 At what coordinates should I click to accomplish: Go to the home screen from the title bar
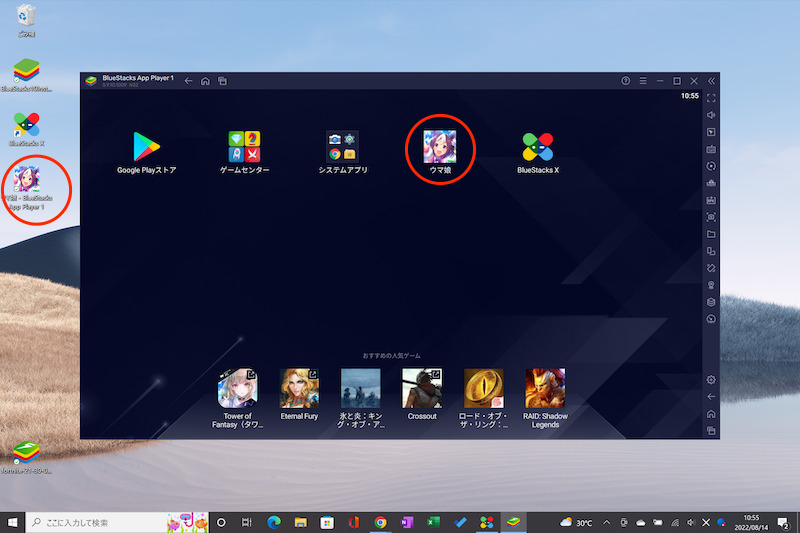coord(205,80)
